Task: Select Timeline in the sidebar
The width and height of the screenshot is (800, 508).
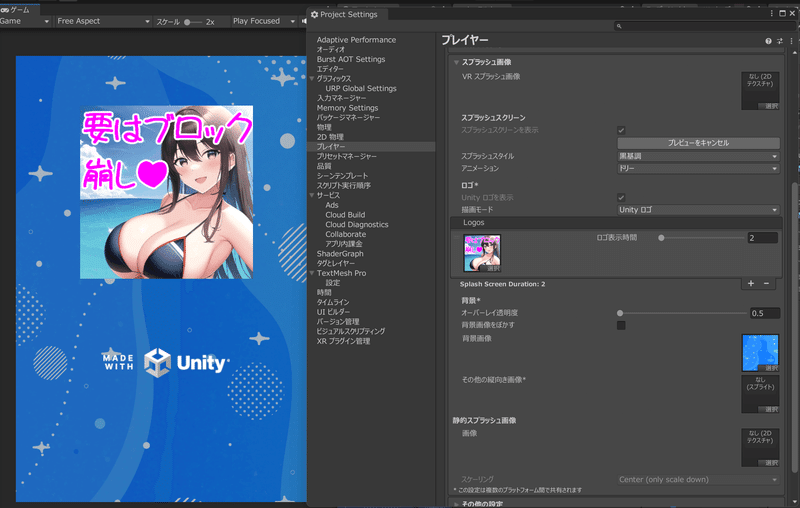Action: point(333,302)
